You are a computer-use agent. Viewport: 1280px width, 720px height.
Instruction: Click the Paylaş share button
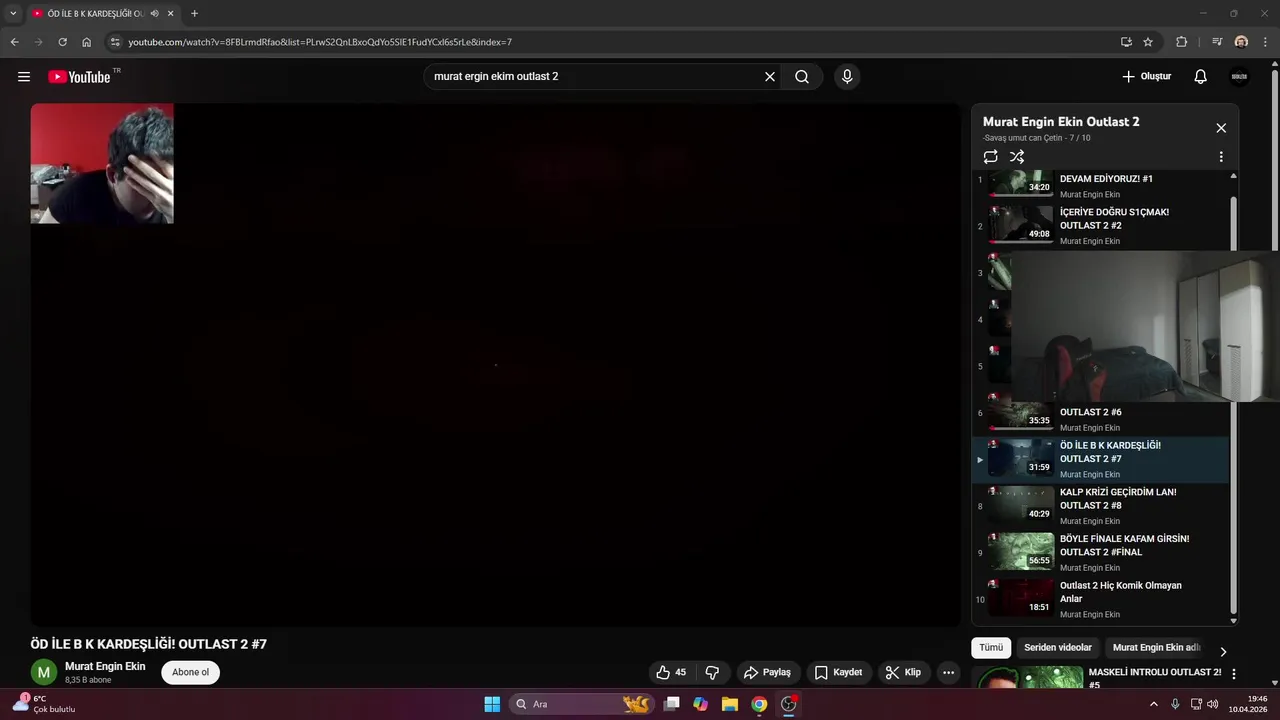tap(767, 673)
